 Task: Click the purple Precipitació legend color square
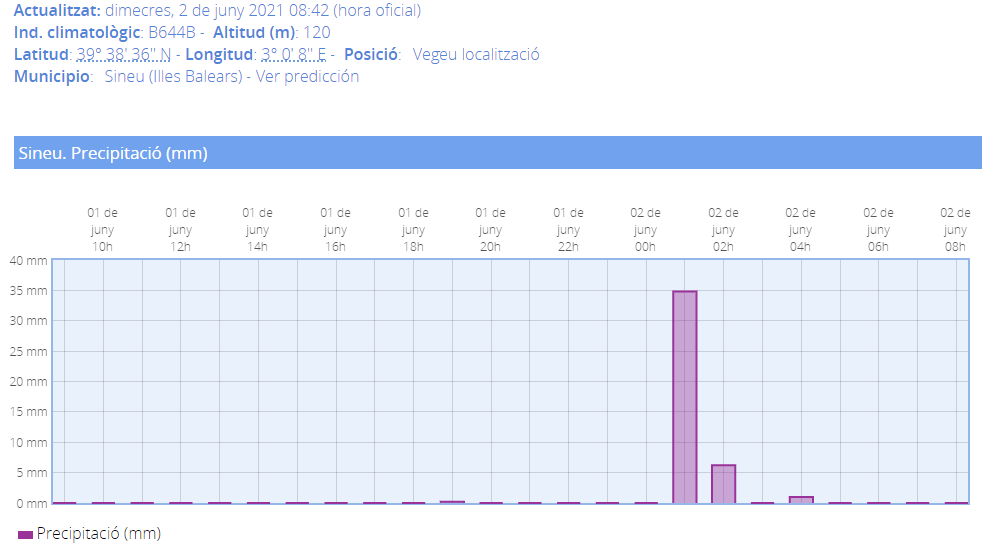pyautogui.click(x=26, y=535)
